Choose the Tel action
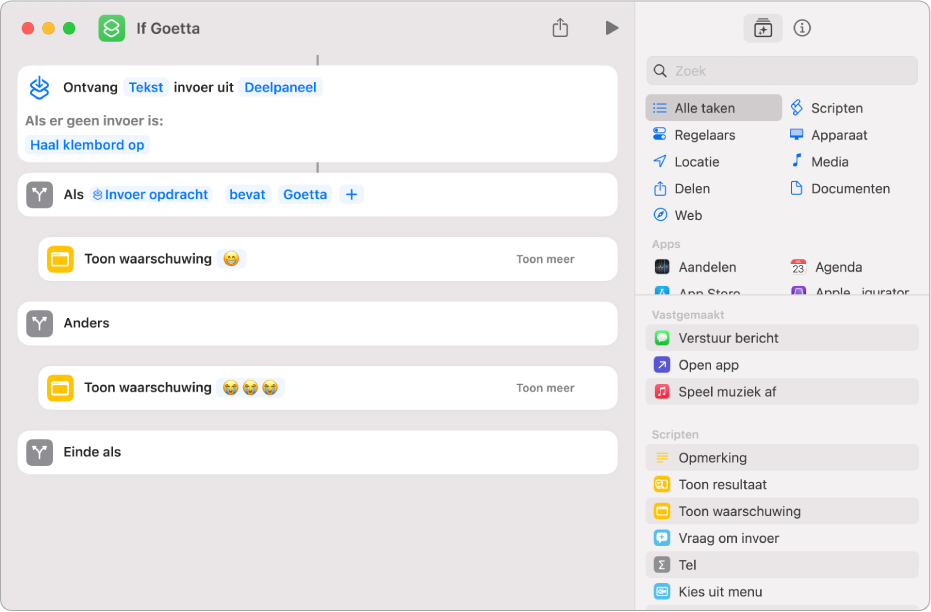 click(782, 565)
